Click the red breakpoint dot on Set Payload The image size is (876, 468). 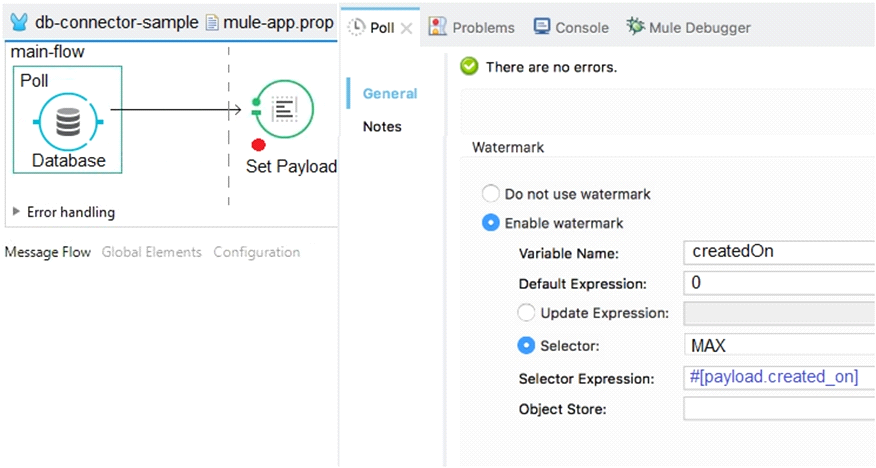[258, 145]
